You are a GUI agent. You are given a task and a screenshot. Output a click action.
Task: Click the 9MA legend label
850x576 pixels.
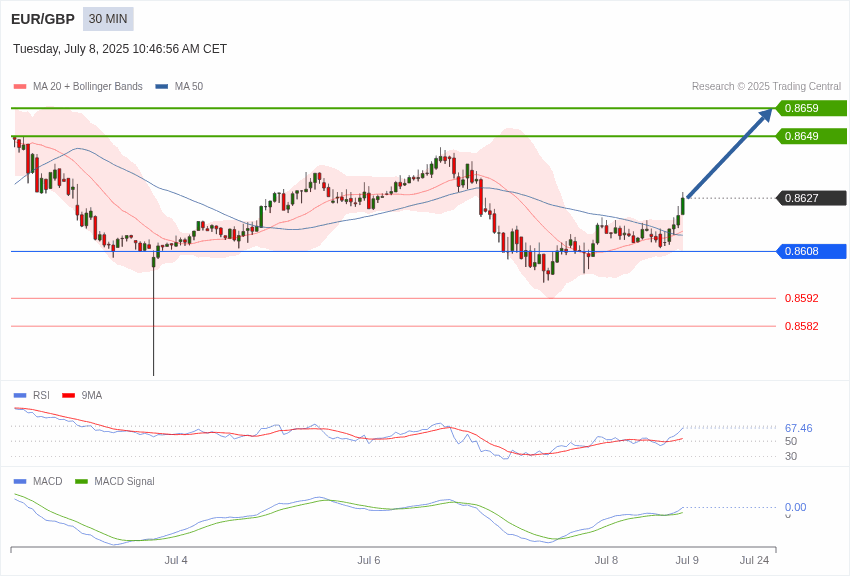(92, 396)
